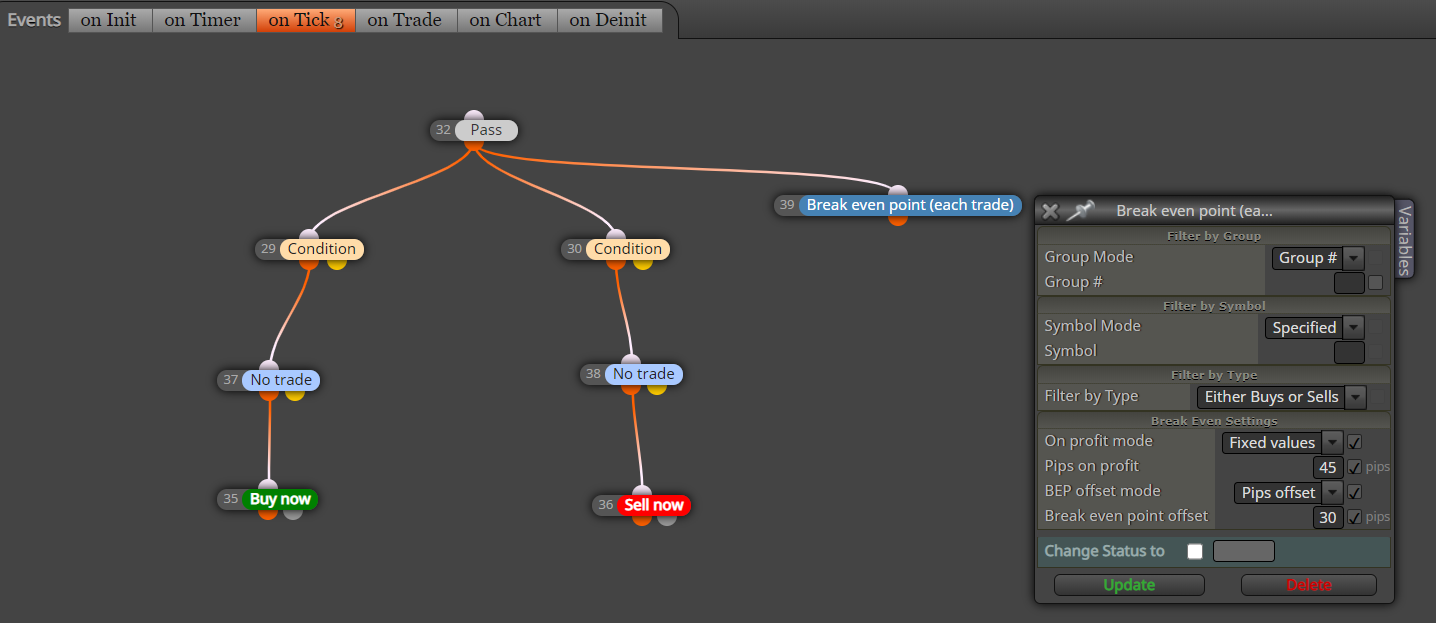The width and height of the screenshot is (1436, 623).
Task: Open the On profit mode dropdown
Action: coord(1282,442)
